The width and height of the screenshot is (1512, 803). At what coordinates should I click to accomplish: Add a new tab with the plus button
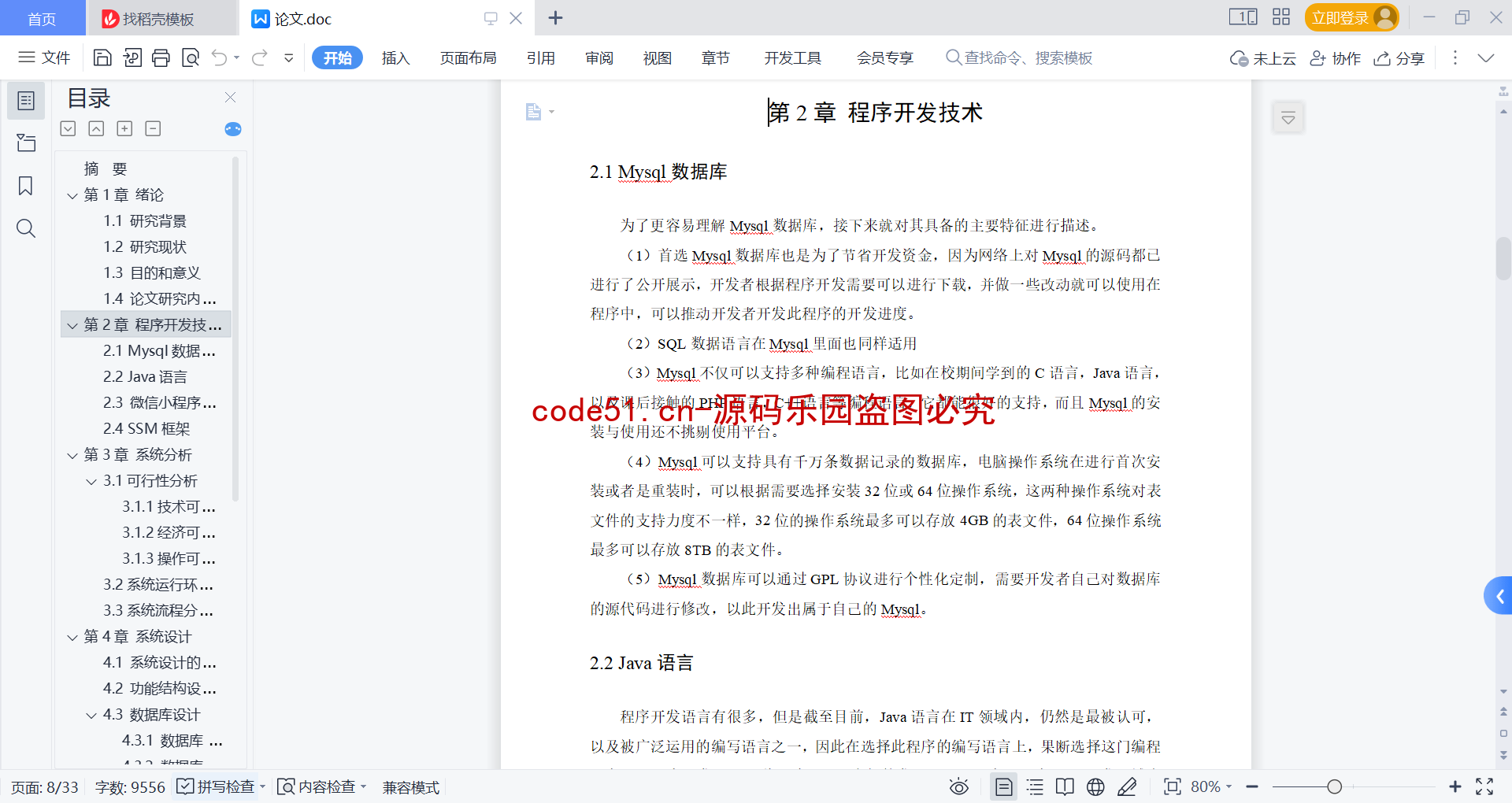[555, 17]
